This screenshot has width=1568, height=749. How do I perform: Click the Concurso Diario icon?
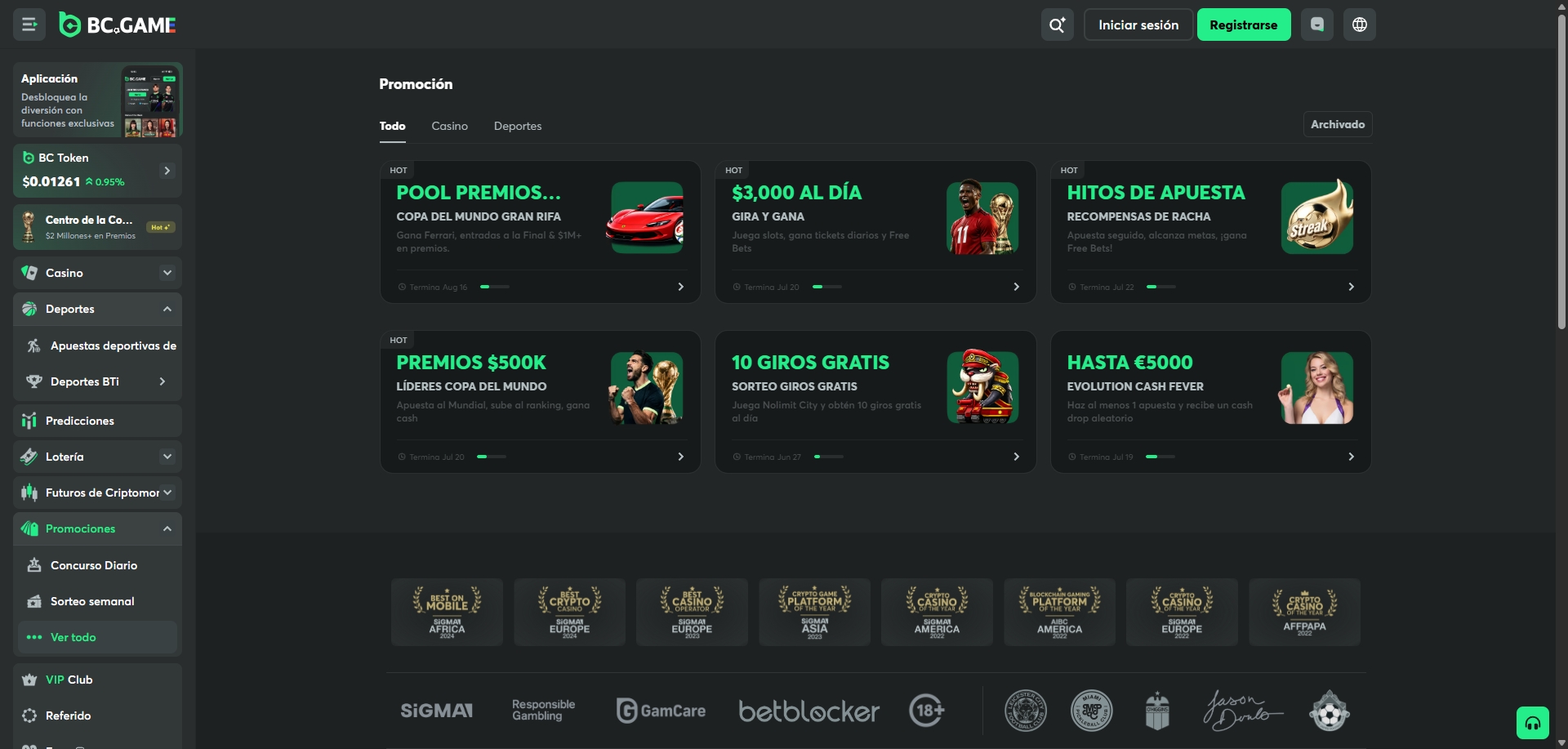34,565
